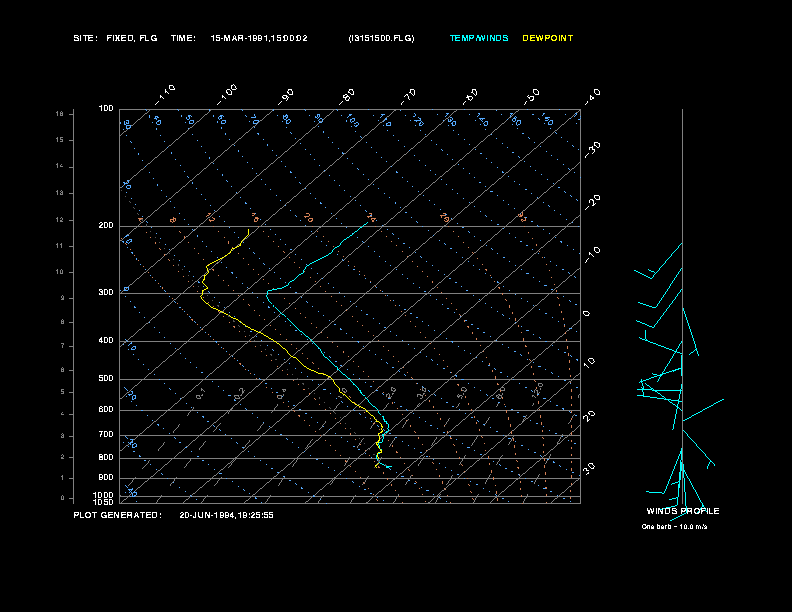Screen dimensions: 792x612
Task: Click the -110 temperature label on top axis
Action: click(165, 94)
